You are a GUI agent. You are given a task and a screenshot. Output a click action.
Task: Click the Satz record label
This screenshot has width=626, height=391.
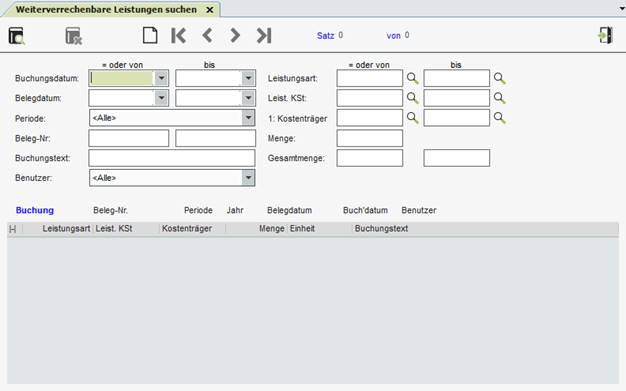coord(325,36)
